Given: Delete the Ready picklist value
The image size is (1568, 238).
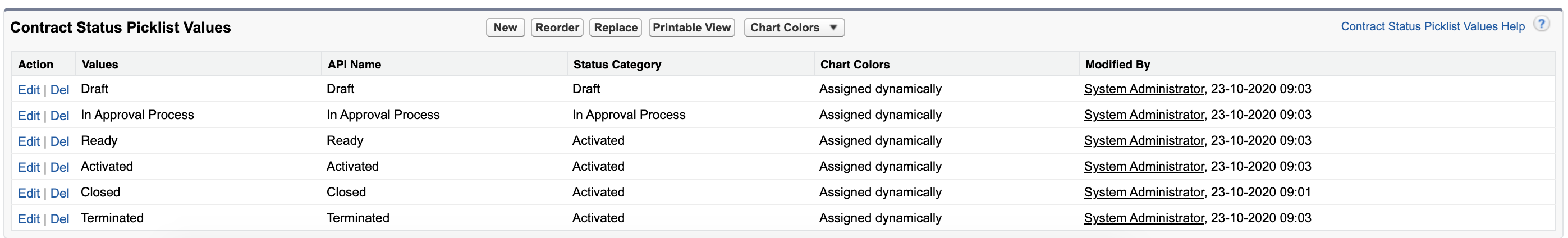Looking at the screenshot, I should pos(59,142).
